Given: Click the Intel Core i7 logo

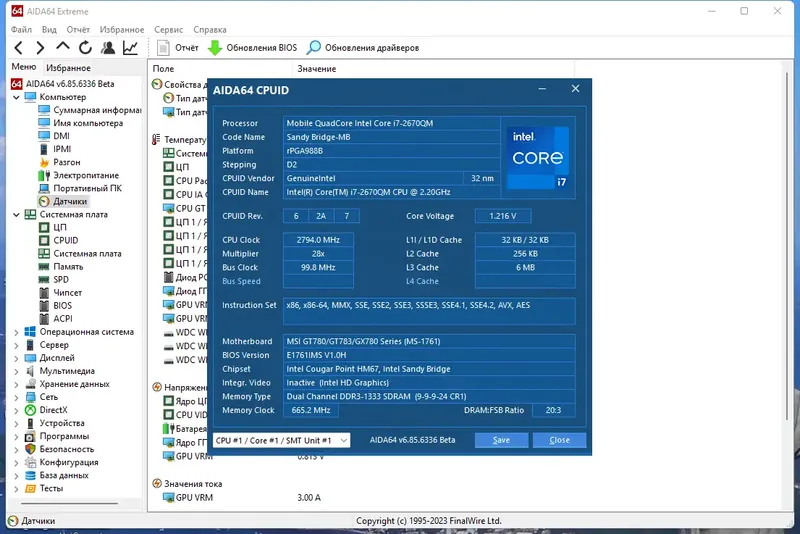Looking at the screenshot, I should click(539, 158).
